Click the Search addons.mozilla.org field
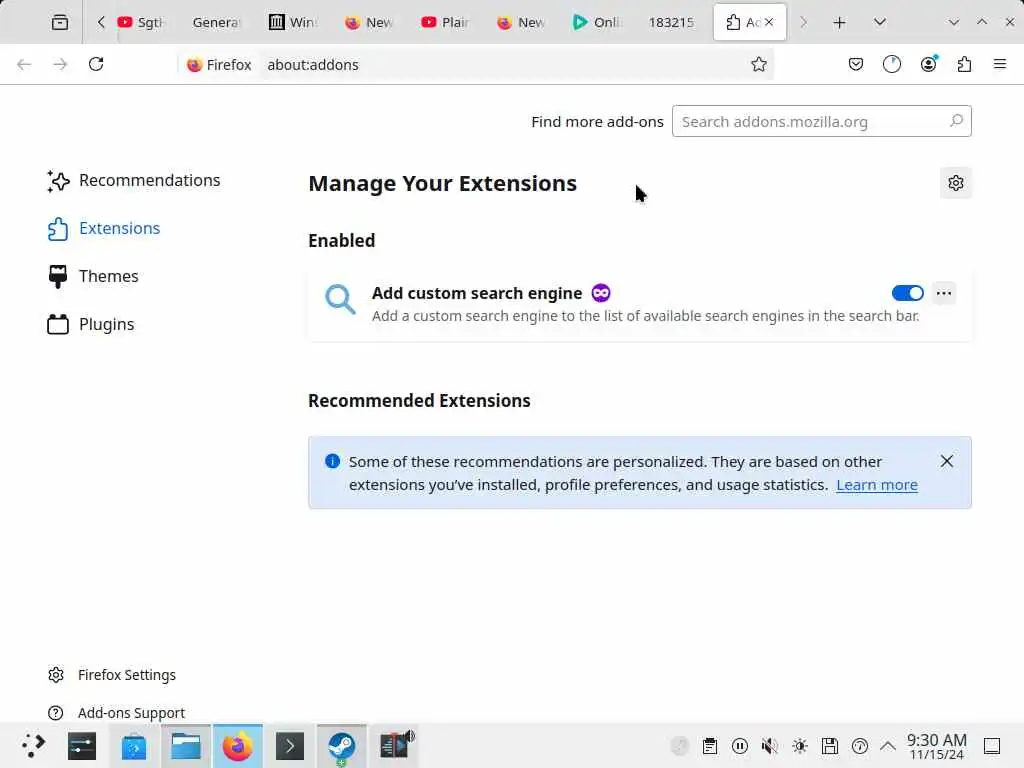 822,121
